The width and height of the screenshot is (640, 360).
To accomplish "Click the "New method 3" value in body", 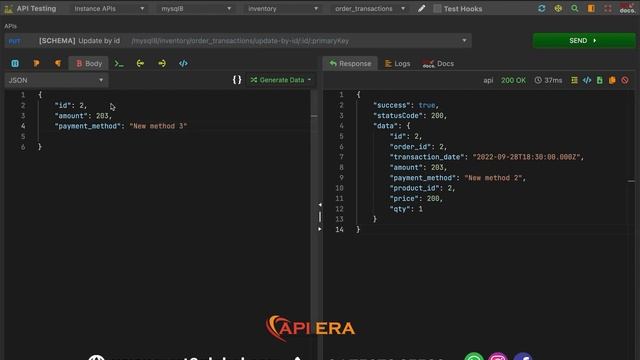I will click(158, 126).
